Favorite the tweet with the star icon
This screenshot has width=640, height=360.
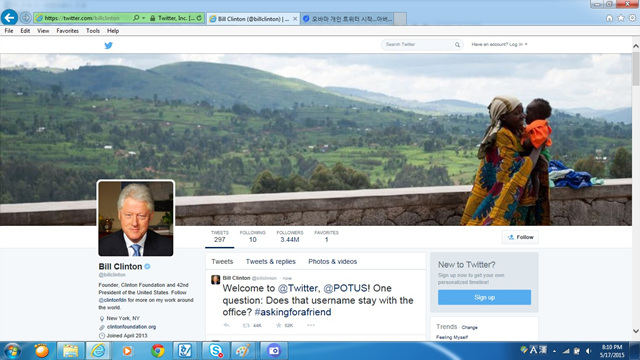click(279, 325)
